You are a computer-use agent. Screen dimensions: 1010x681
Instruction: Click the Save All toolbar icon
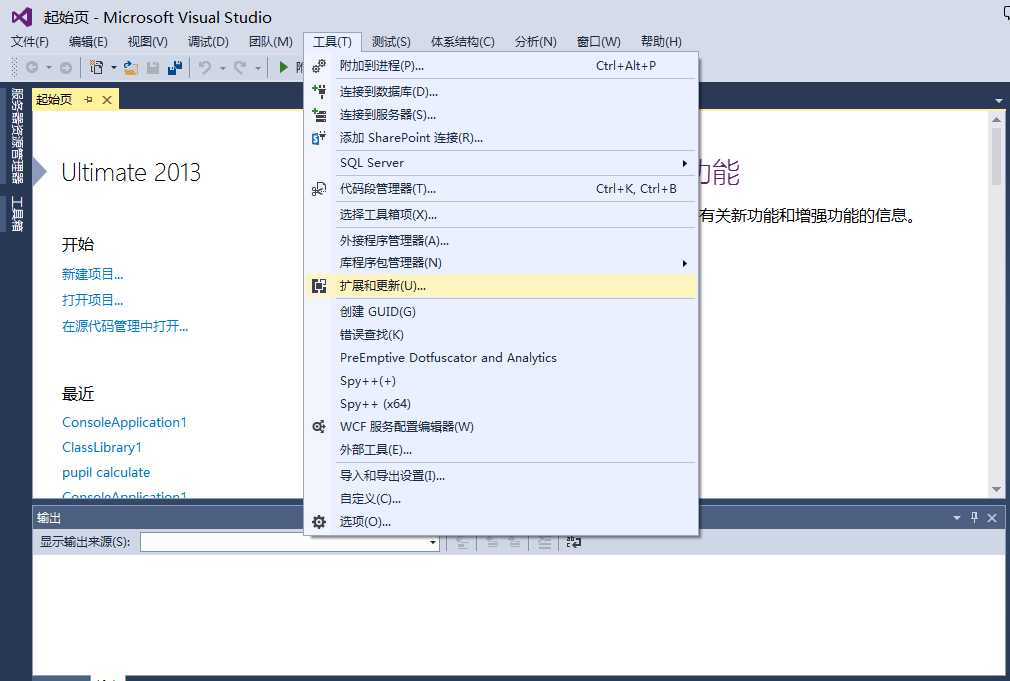(175, 67)
